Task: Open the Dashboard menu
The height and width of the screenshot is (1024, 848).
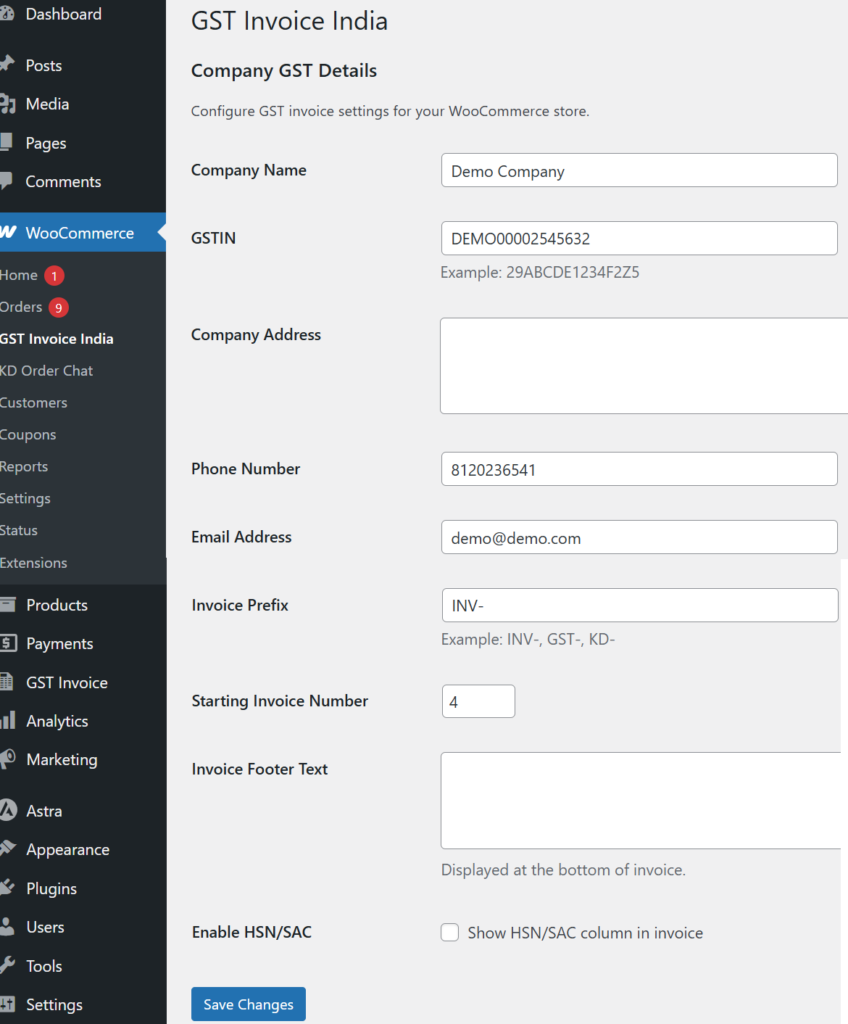Action: (63, 14)
